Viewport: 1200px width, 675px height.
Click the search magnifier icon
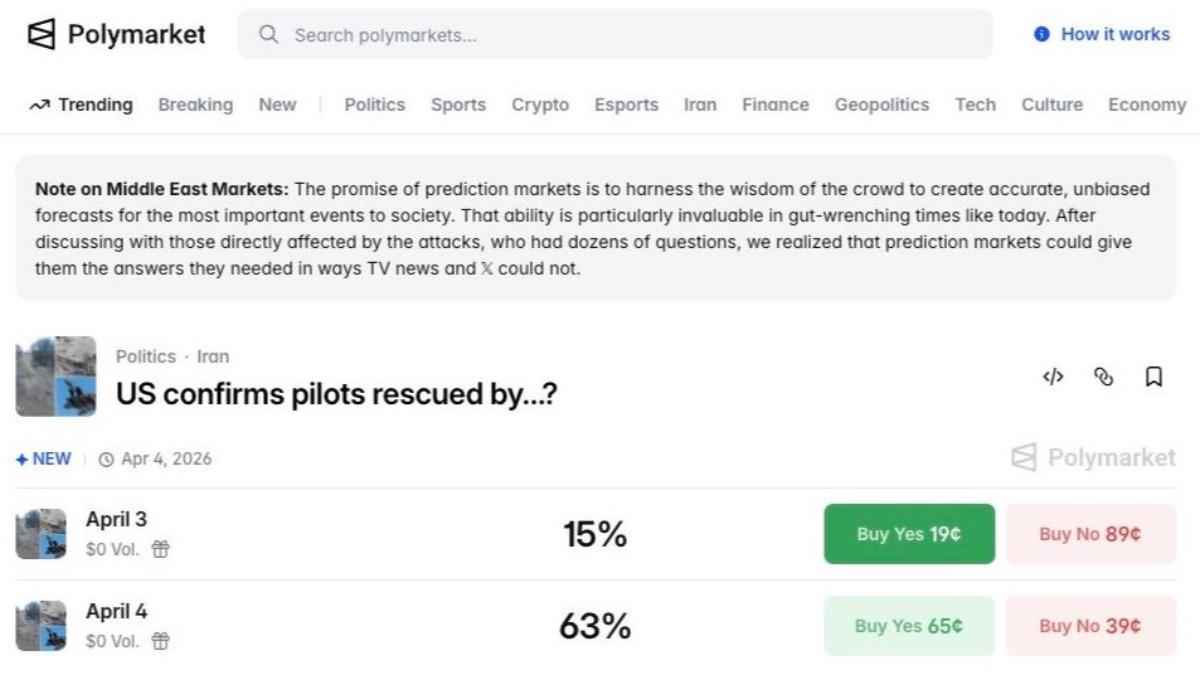[x=268, y=34]
